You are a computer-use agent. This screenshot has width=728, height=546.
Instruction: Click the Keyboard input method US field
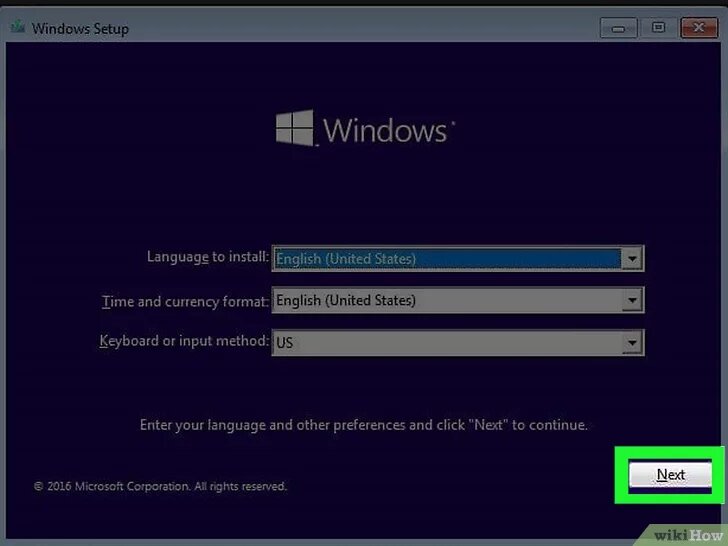coord(458,343)
